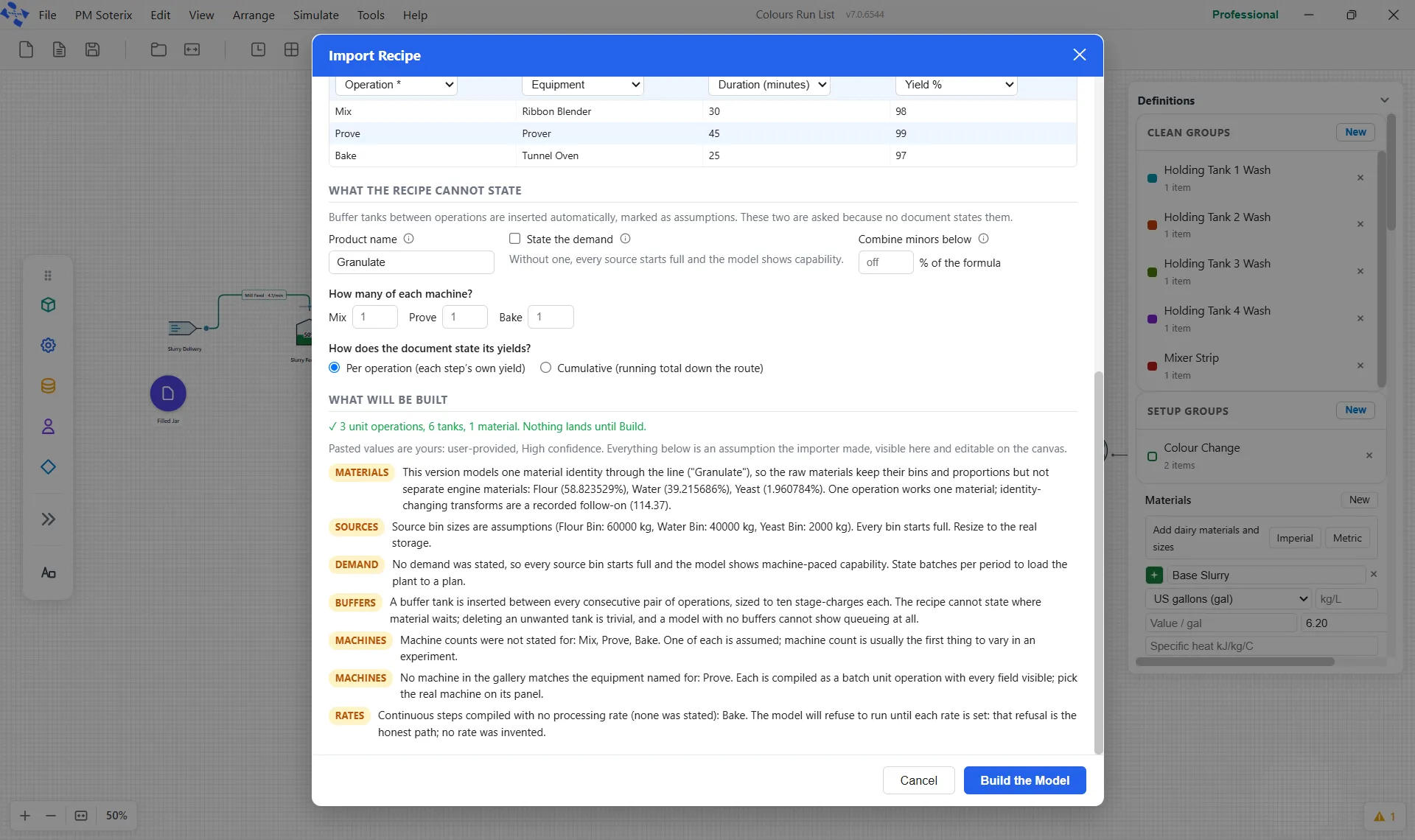The height and width of the screenshot is (840, 1415).
Task: Click the save disk icon
Action: point(92,49)
